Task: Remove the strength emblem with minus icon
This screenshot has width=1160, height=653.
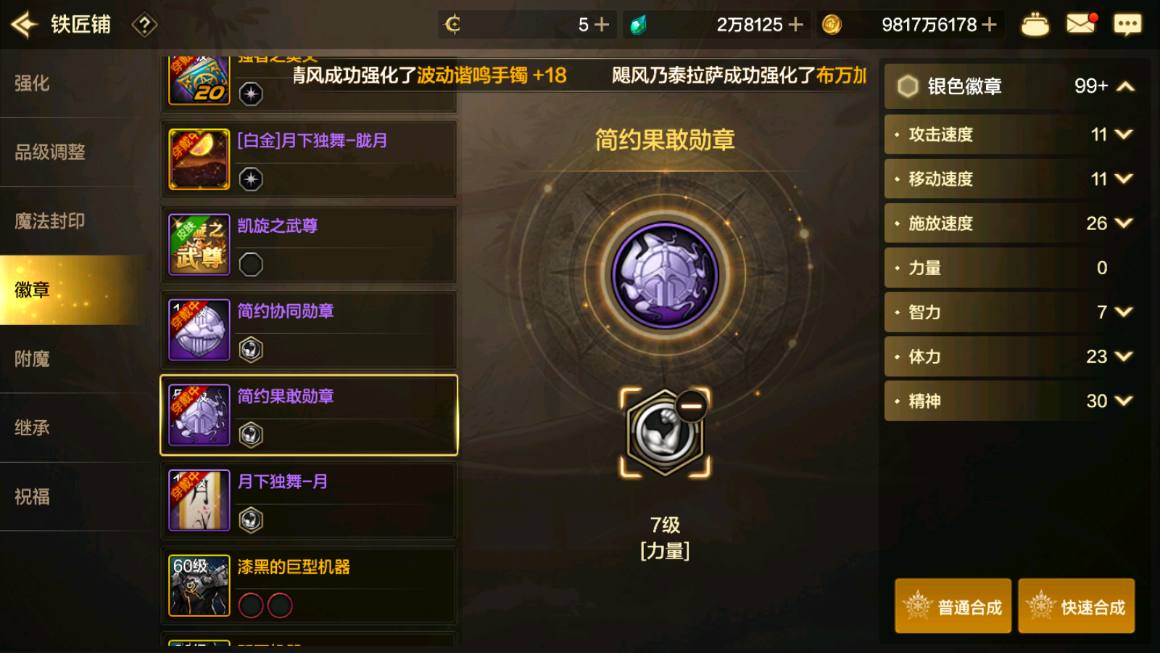Action: (x=691, y=405)
